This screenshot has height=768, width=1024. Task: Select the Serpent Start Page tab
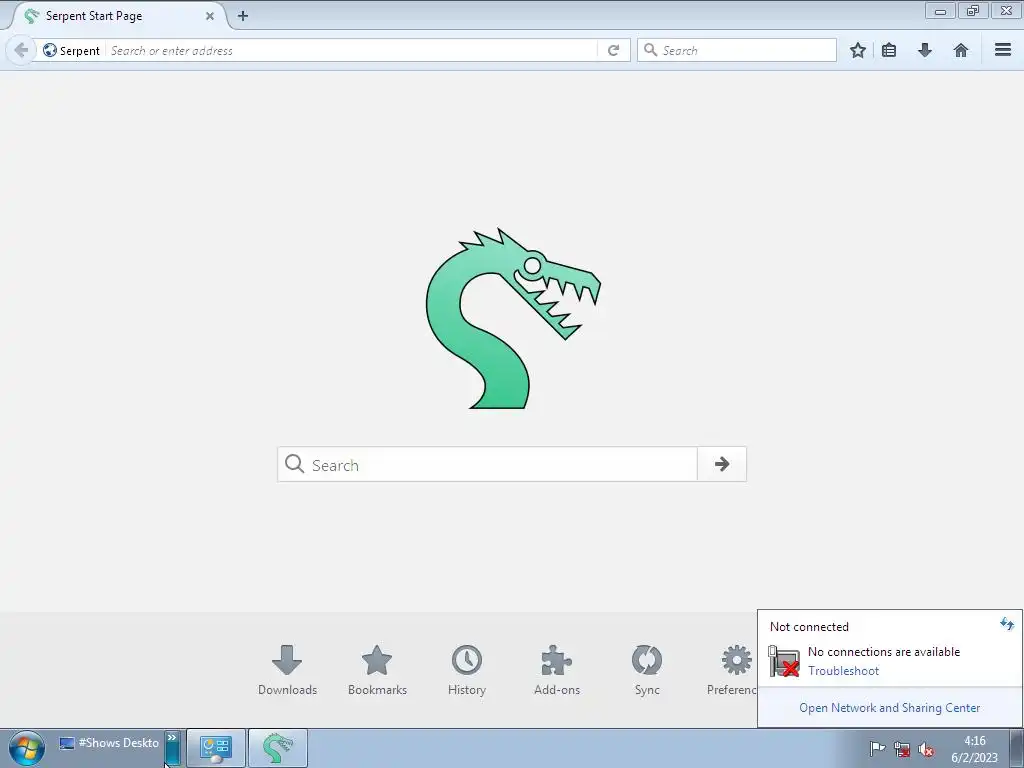point(118,16)
